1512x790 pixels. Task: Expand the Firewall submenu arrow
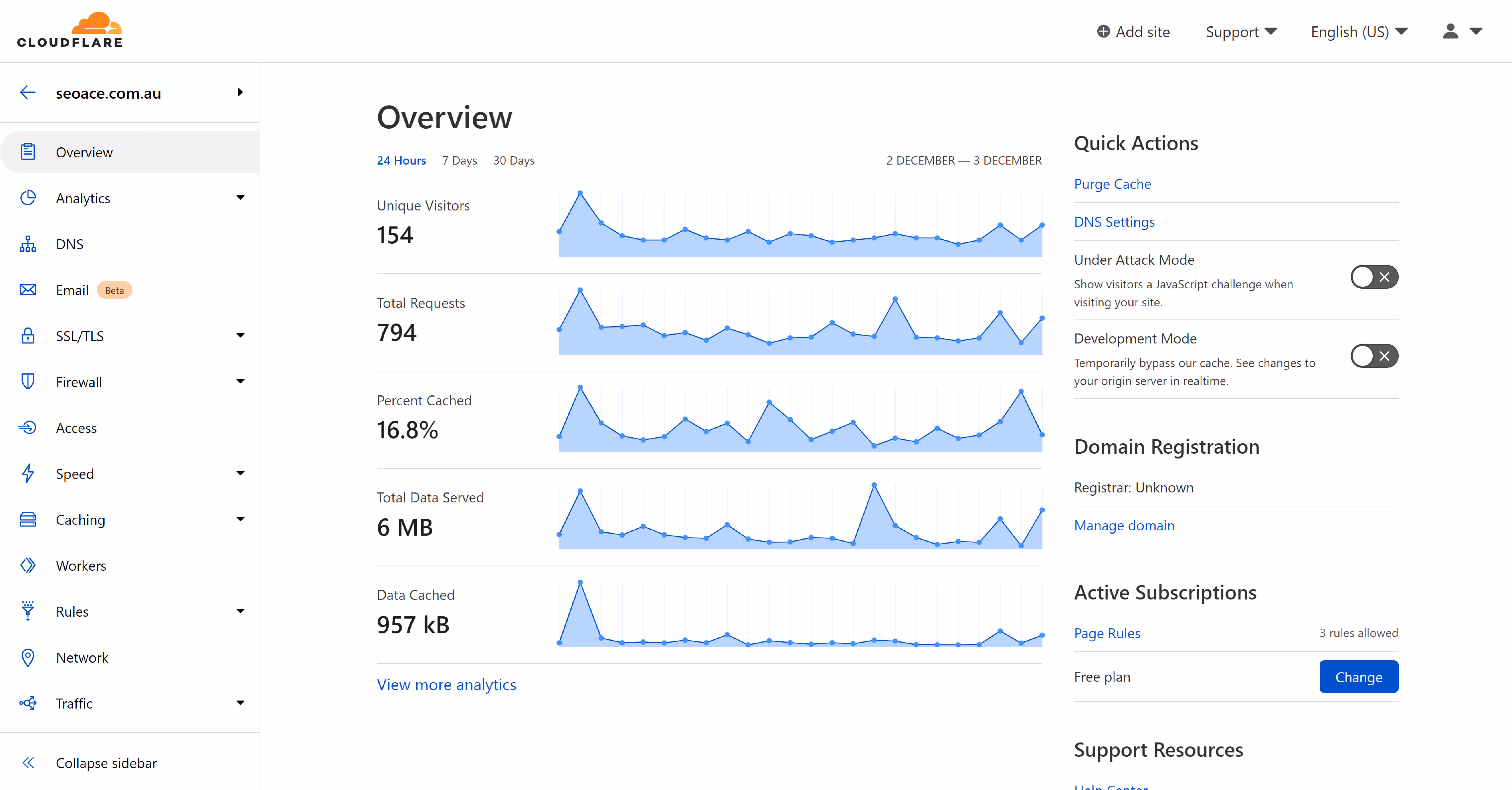tap(240, 381)
